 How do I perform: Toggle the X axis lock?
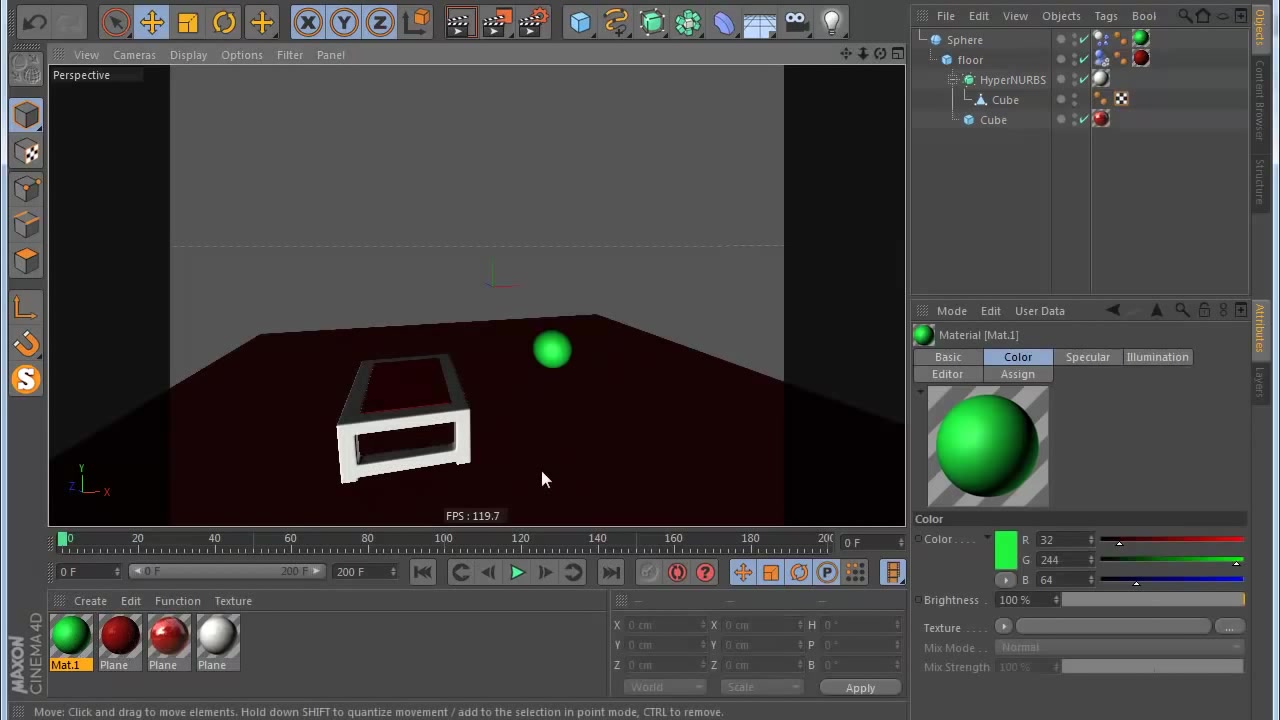(x=308, y=22)
